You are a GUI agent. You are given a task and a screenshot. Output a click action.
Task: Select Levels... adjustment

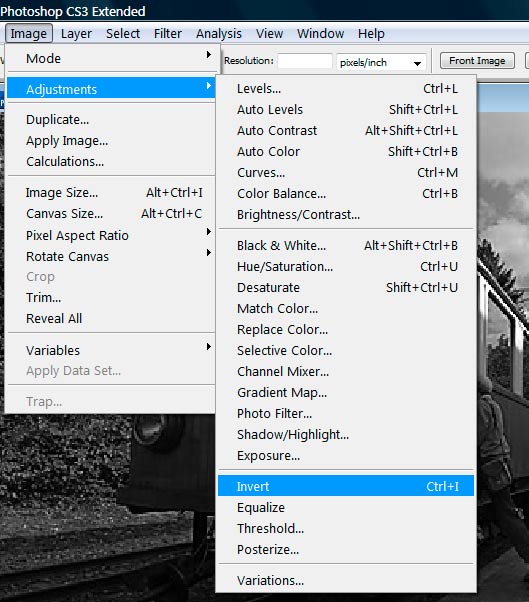coord(346,89)
